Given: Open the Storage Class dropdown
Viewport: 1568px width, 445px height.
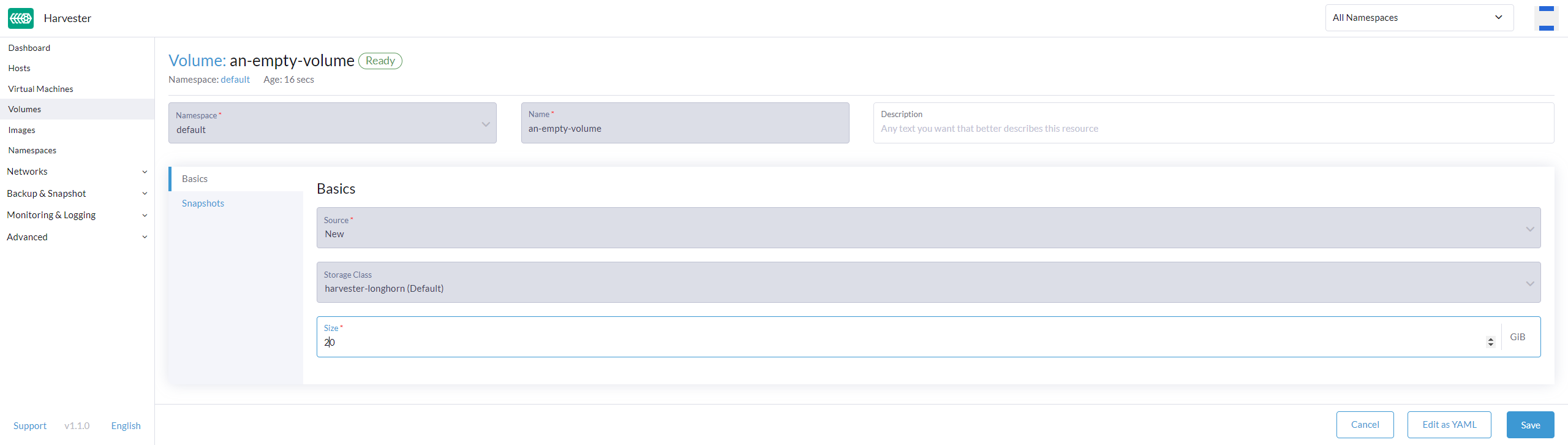Looking at the screenshot, I should 928,283.
